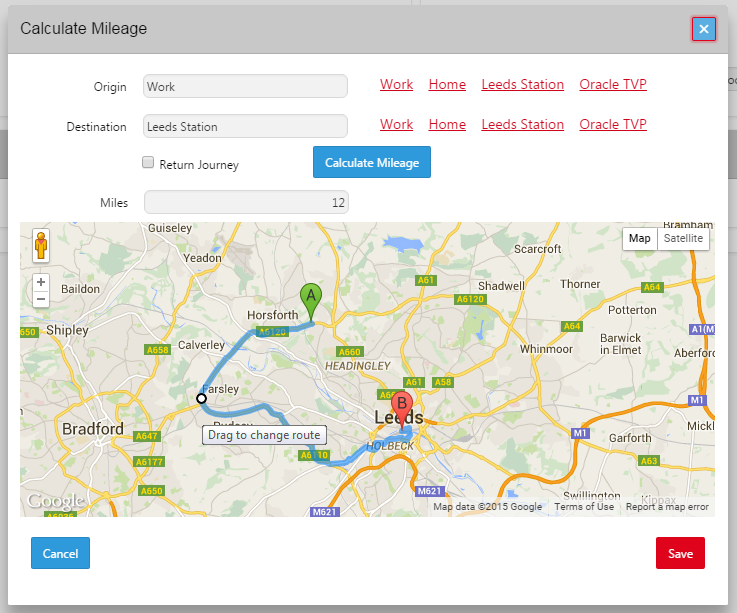Screen dimensions: 737x613
Task: Click the Horsforth label on the map
Action: point(273,315)
